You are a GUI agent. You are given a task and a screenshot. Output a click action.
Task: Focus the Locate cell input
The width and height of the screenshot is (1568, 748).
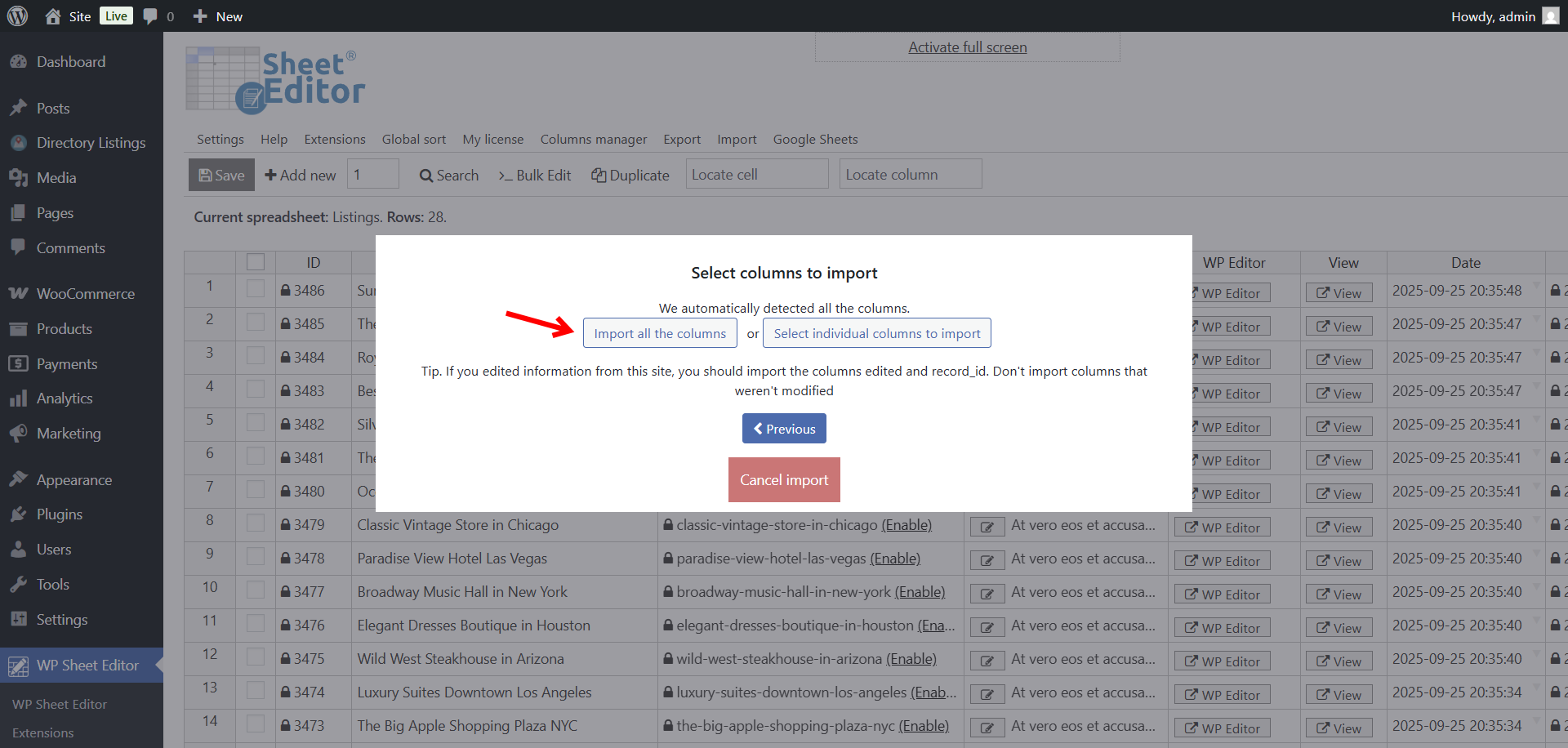[757, 174]
